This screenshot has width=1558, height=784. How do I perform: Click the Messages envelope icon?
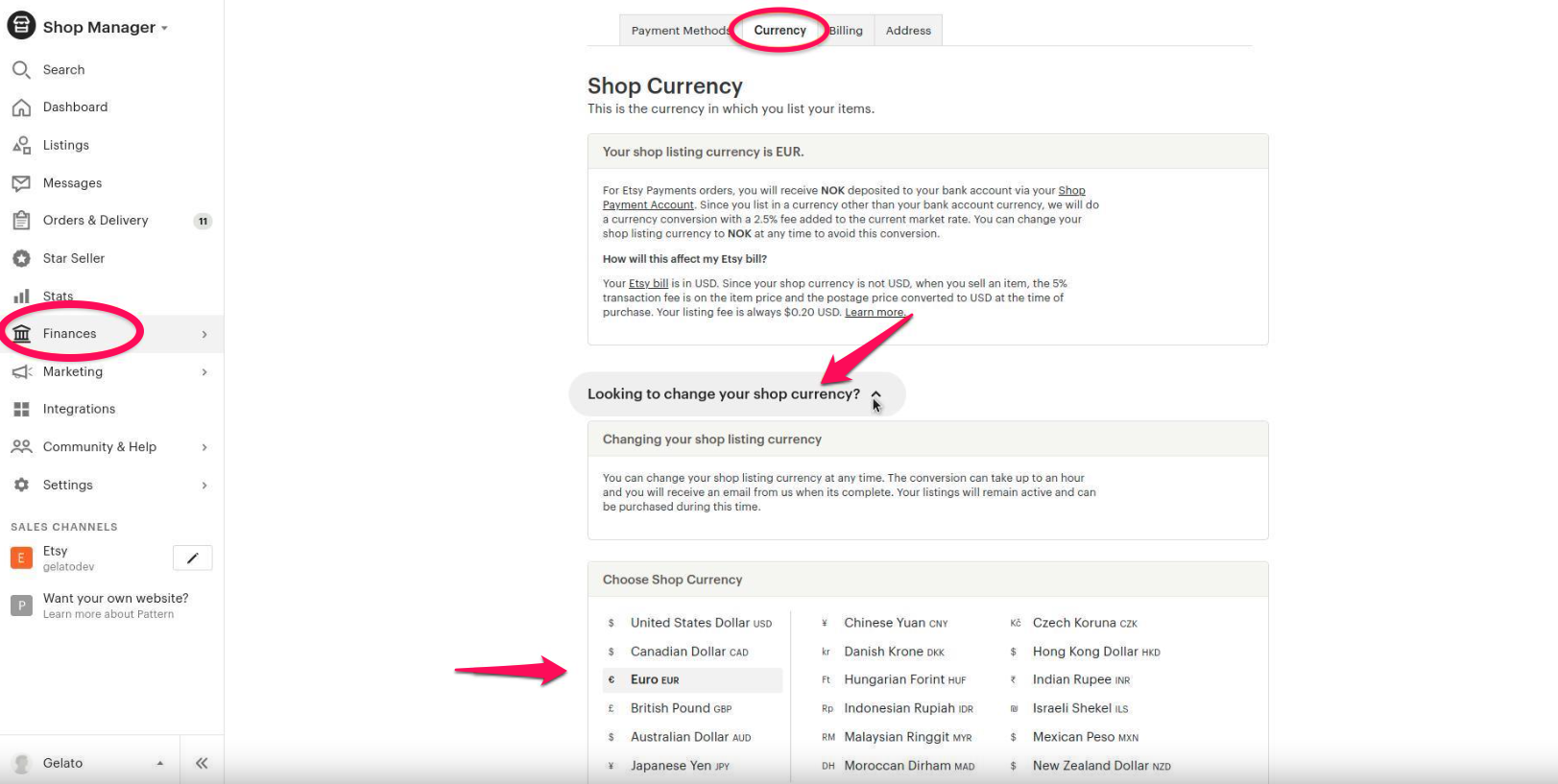point(21,182)
